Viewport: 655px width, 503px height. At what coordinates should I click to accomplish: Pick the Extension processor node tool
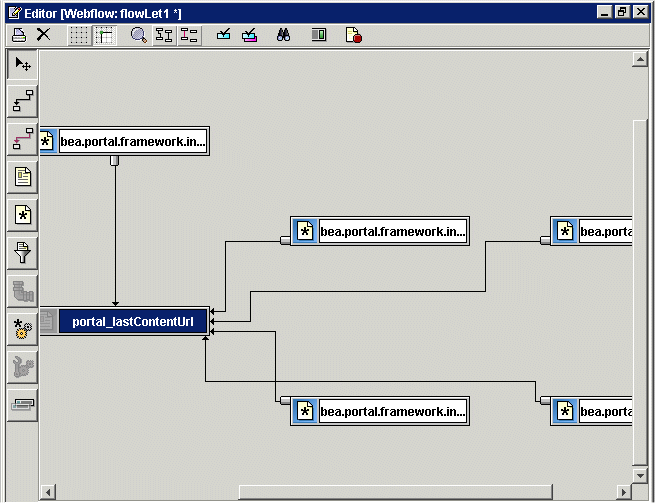23,367
